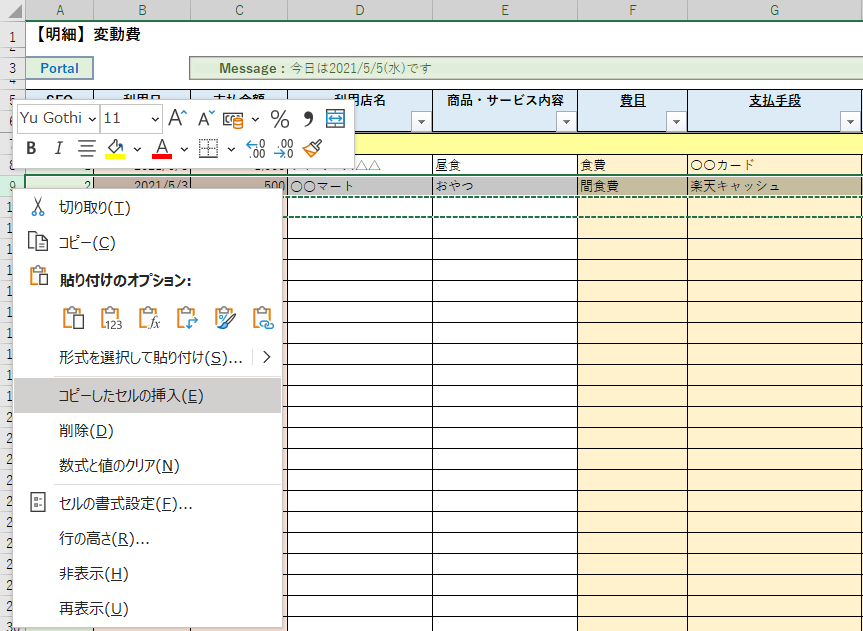Screen dimensions: 863x631
Task: Toggle italic formatting in mini toolbar
Action: (x=58, y=148)
